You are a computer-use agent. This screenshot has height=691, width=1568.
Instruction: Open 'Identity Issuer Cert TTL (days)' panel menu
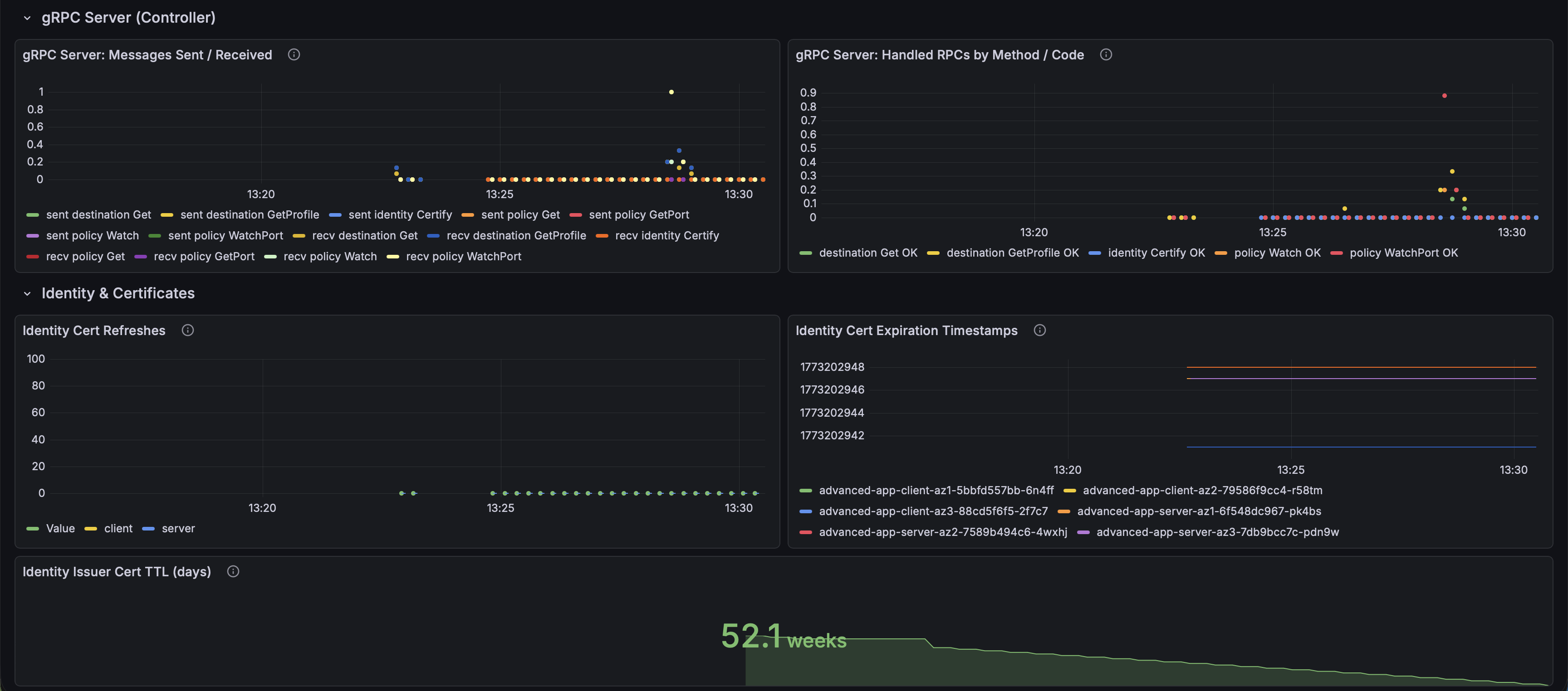pyautogui.click(x=117, y=571)
